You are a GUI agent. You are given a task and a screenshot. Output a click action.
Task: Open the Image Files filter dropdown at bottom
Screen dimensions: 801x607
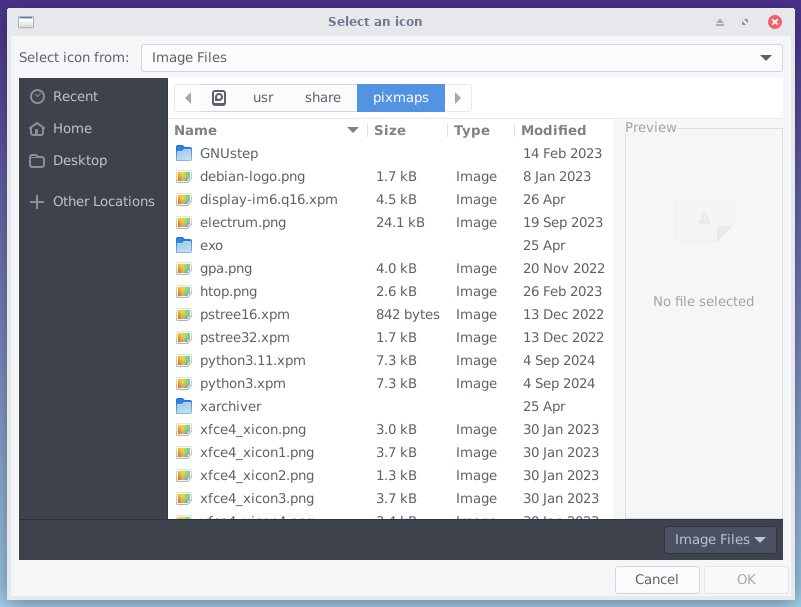click(x=720, y=540)
